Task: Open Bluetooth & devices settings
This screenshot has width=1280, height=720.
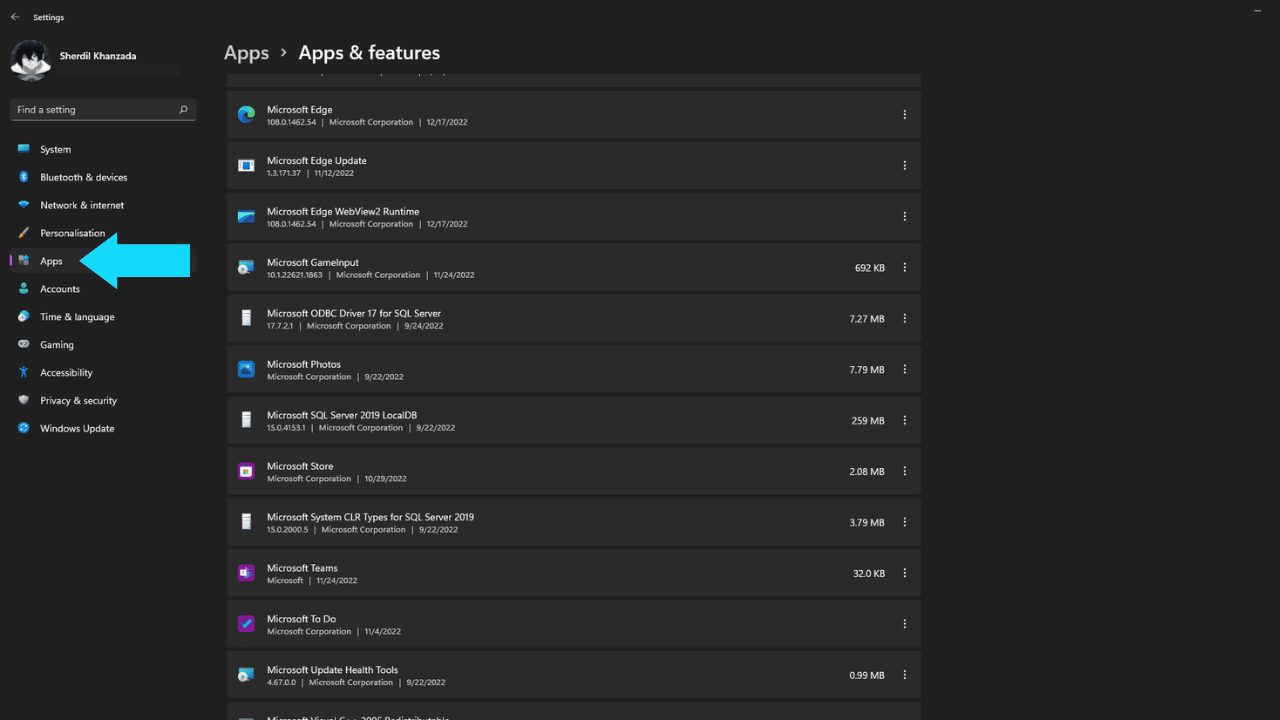Action: (103, 177)
